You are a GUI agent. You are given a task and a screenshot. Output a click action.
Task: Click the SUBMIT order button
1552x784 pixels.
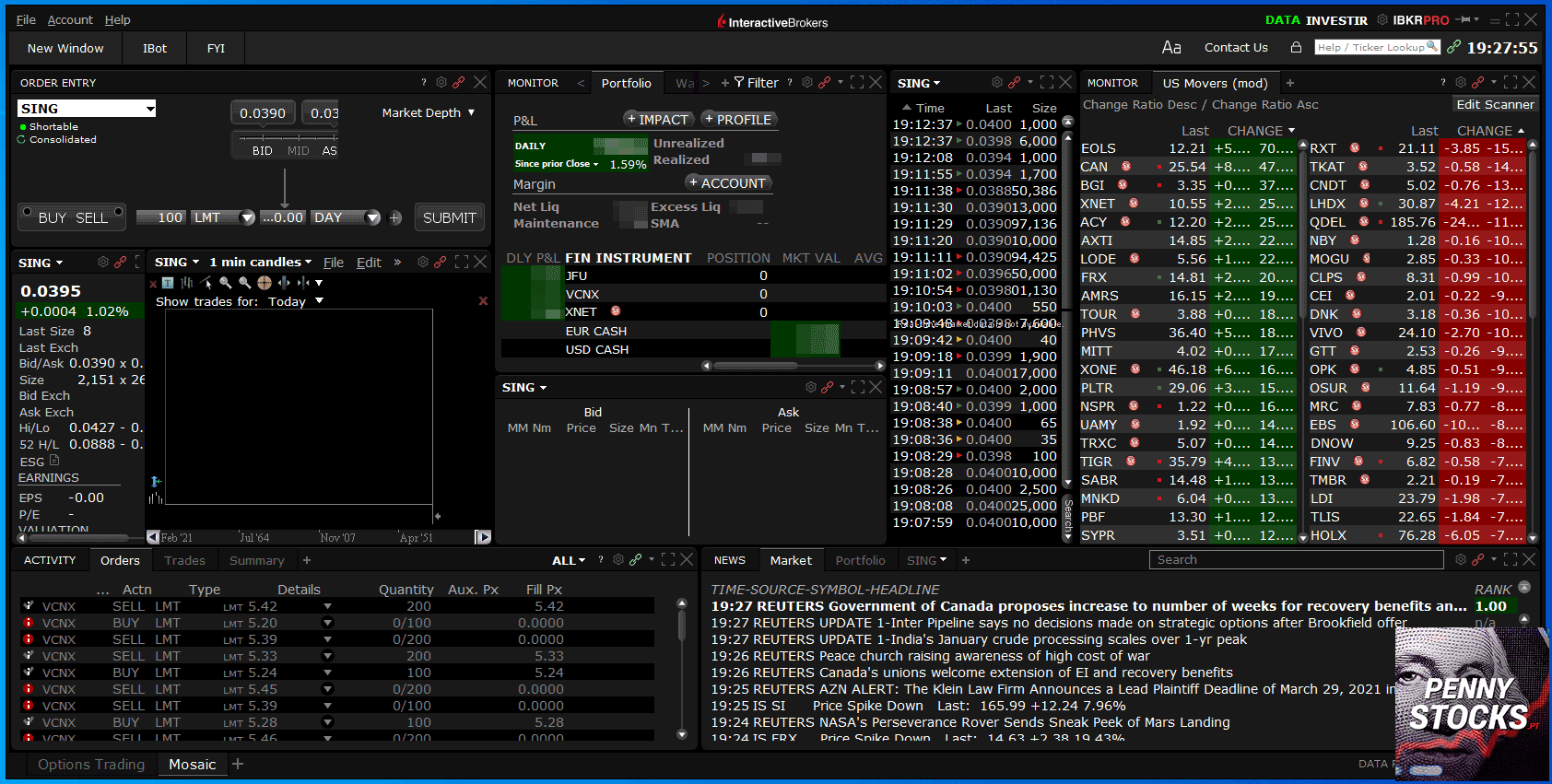click(449, 217)
